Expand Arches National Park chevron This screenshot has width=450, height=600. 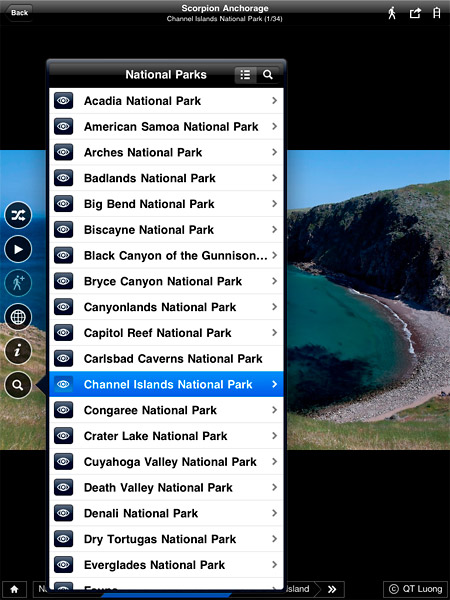pos(274,152)
